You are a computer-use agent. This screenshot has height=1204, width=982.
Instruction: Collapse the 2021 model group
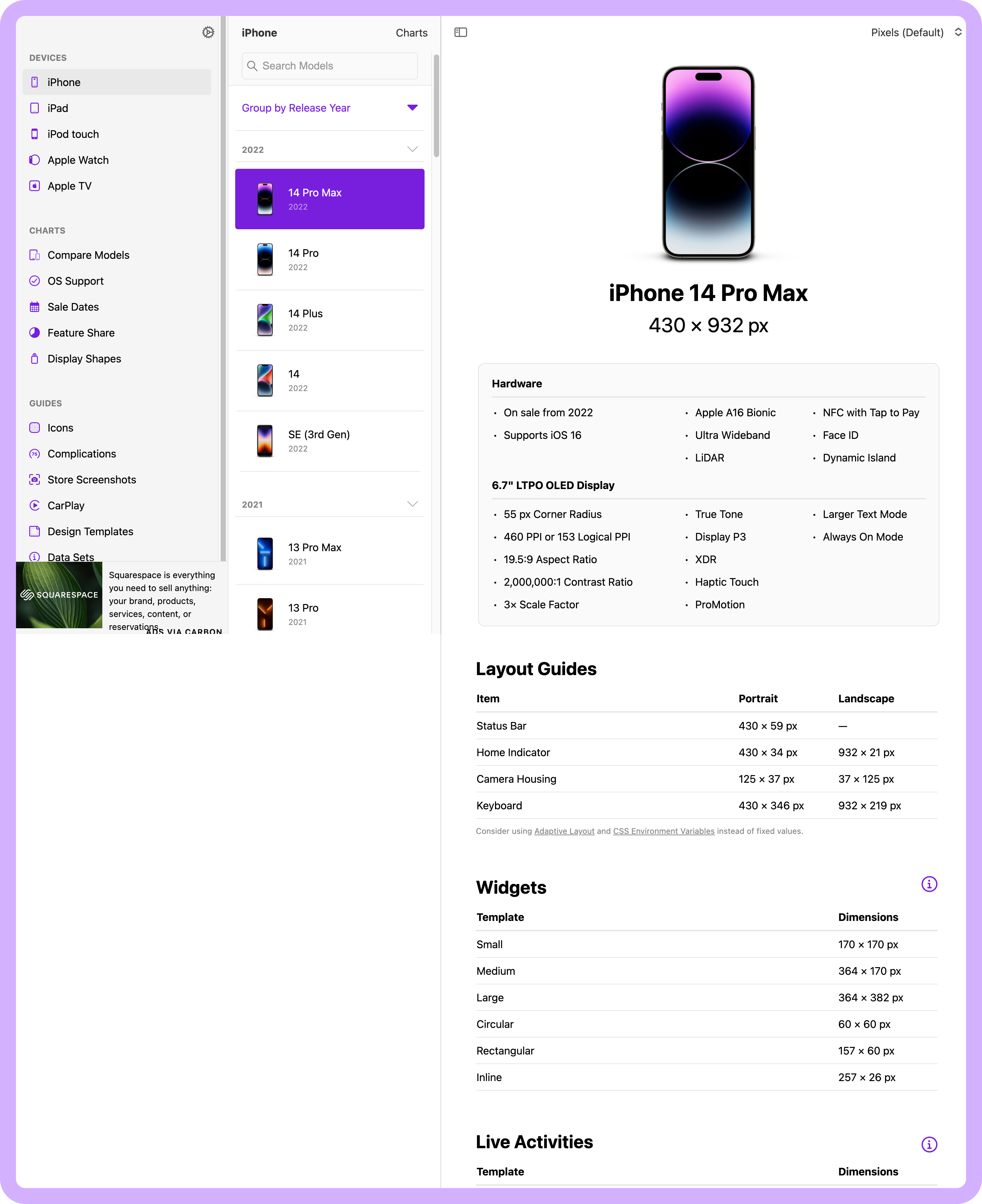(x=412, y=504)
